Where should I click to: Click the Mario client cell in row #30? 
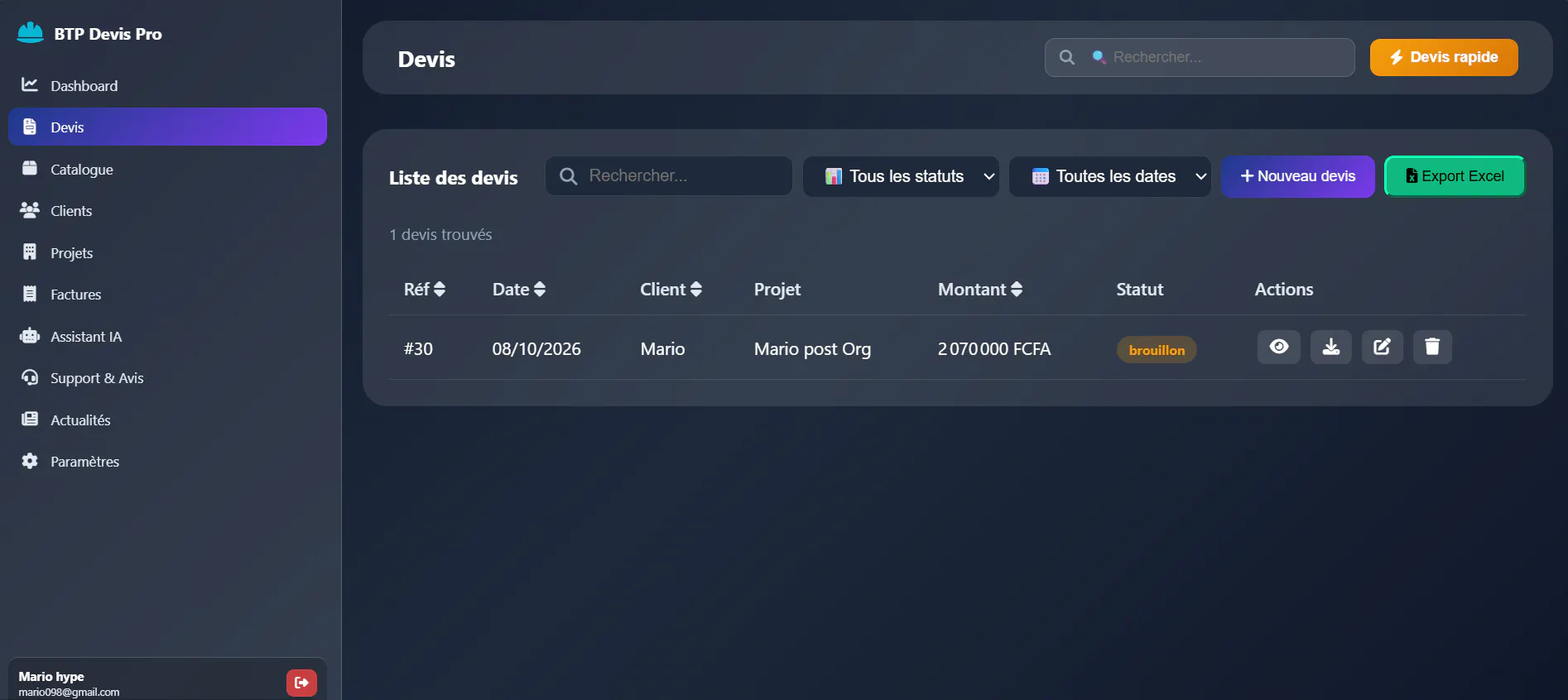click(662, 349)
